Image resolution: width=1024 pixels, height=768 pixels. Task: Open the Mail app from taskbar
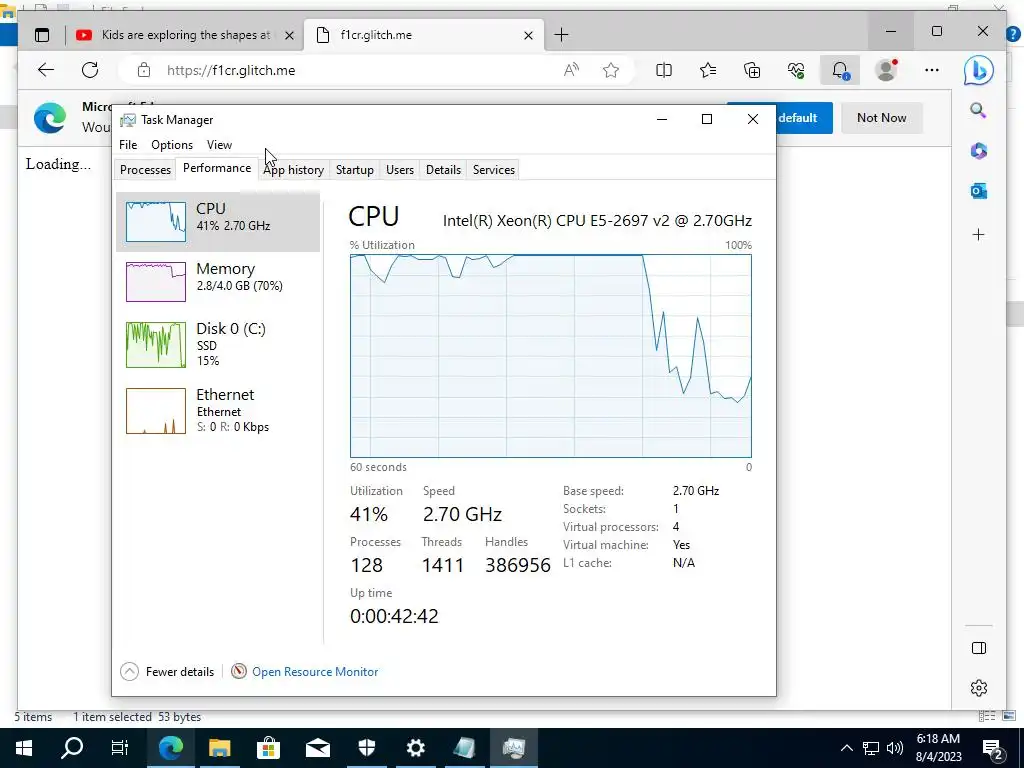pos(317,748)
